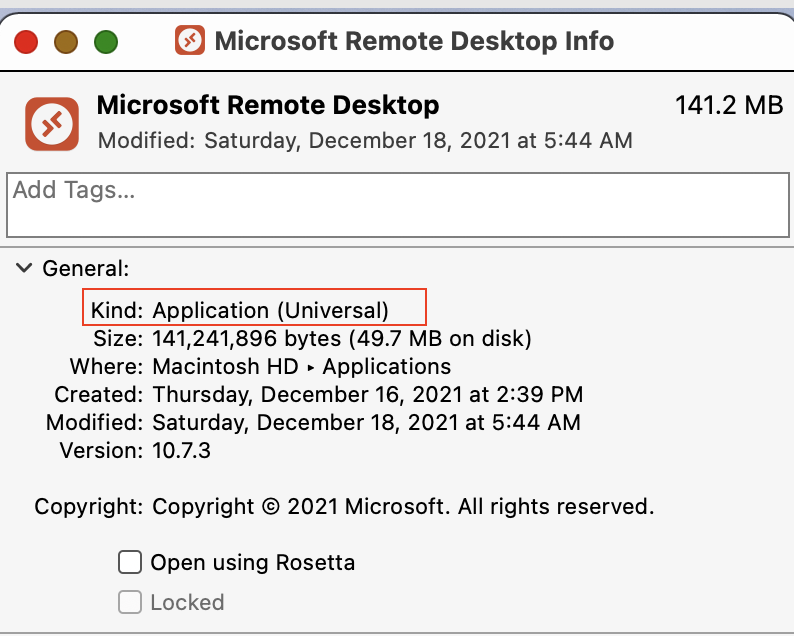The image size is (794, 636).
Task: Toggle the Locked checkbox
Action: (x=130, y=602)
